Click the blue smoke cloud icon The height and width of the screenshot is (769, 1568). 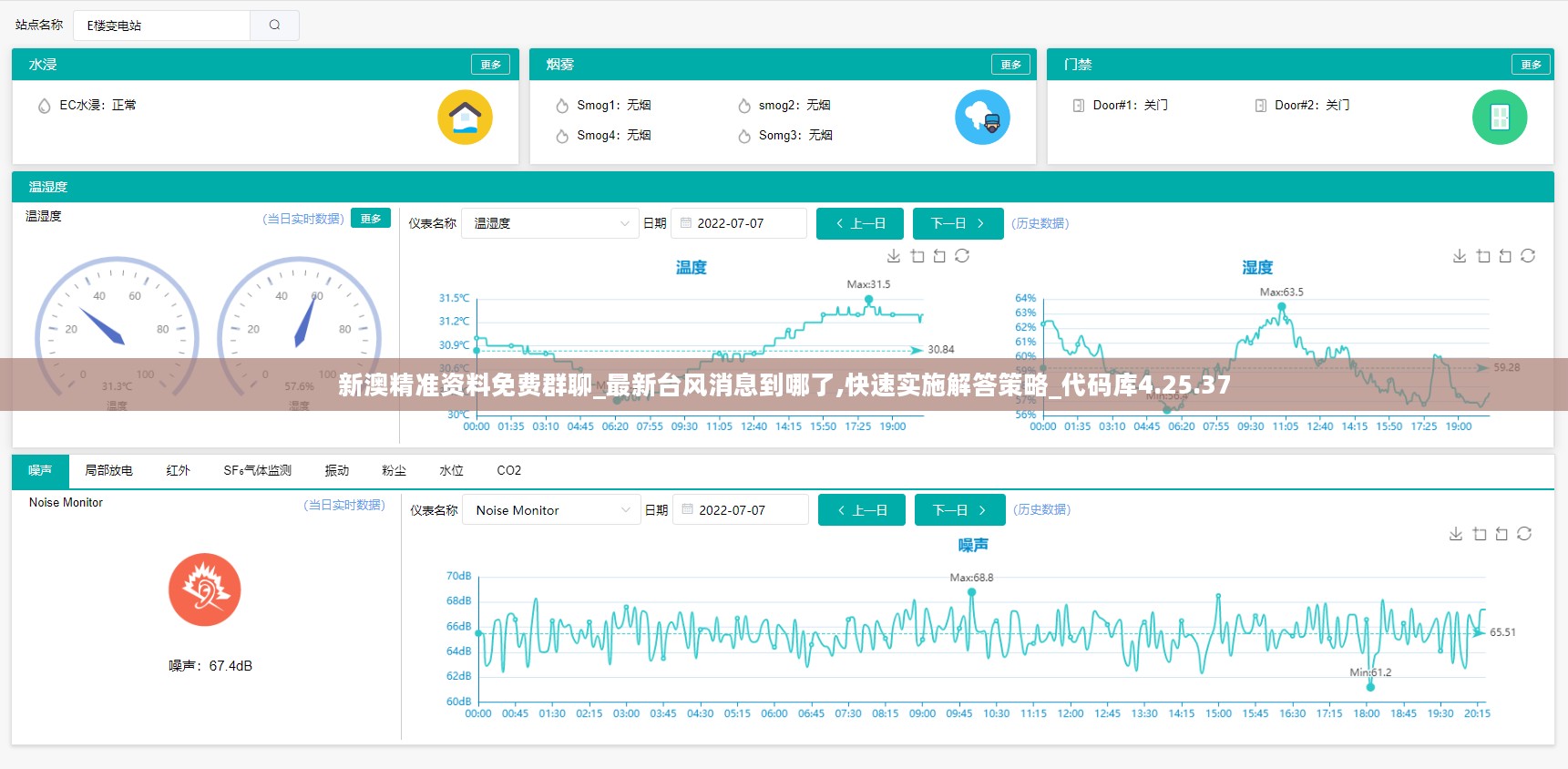click(x=982, y=118)
